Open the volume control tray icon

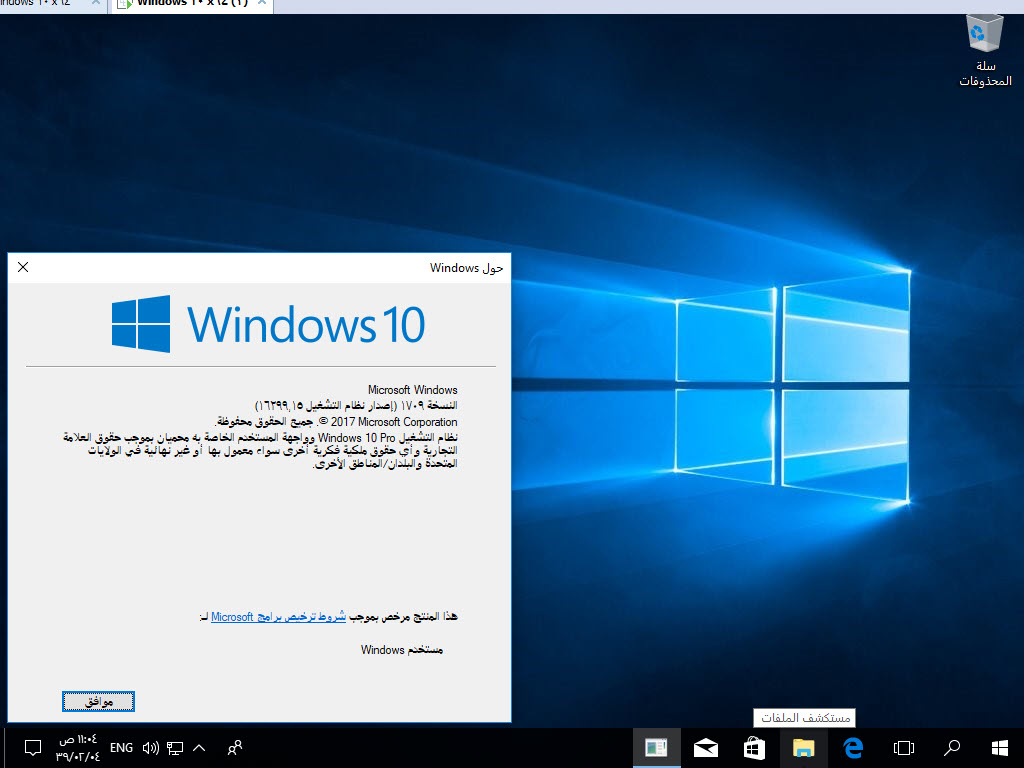151,748
